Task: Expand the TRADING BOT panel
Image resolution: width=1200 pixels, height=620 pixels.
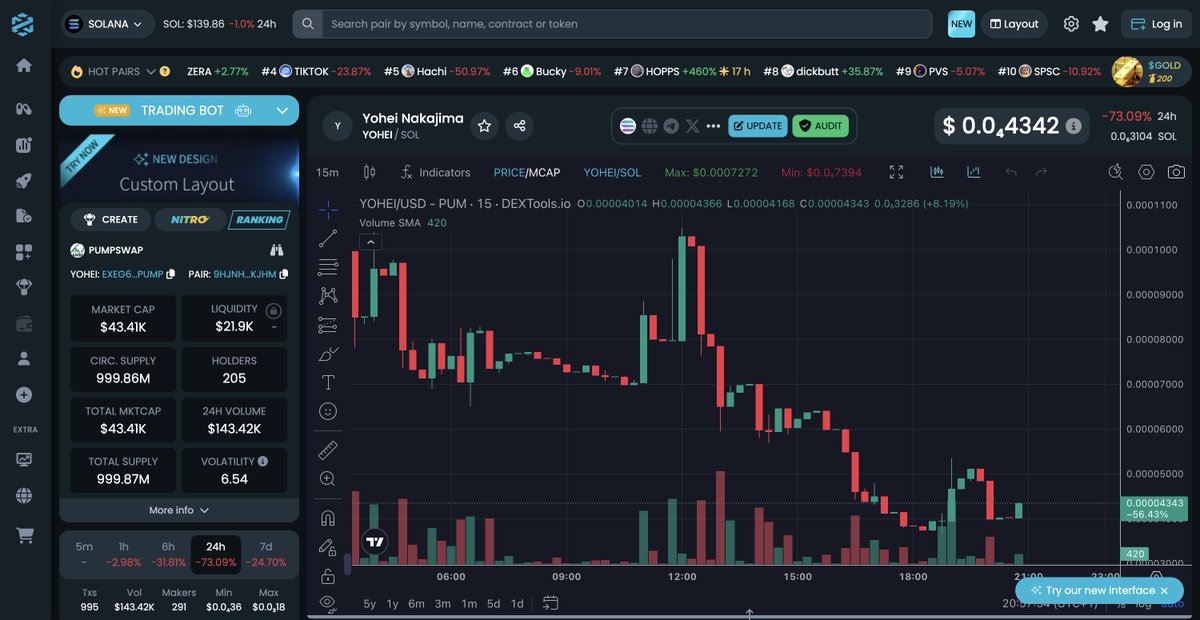Action: 179,110
